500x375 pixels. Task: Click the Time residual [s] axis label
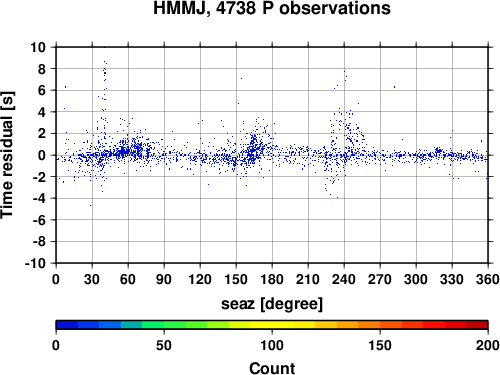[x=8, y=155]
